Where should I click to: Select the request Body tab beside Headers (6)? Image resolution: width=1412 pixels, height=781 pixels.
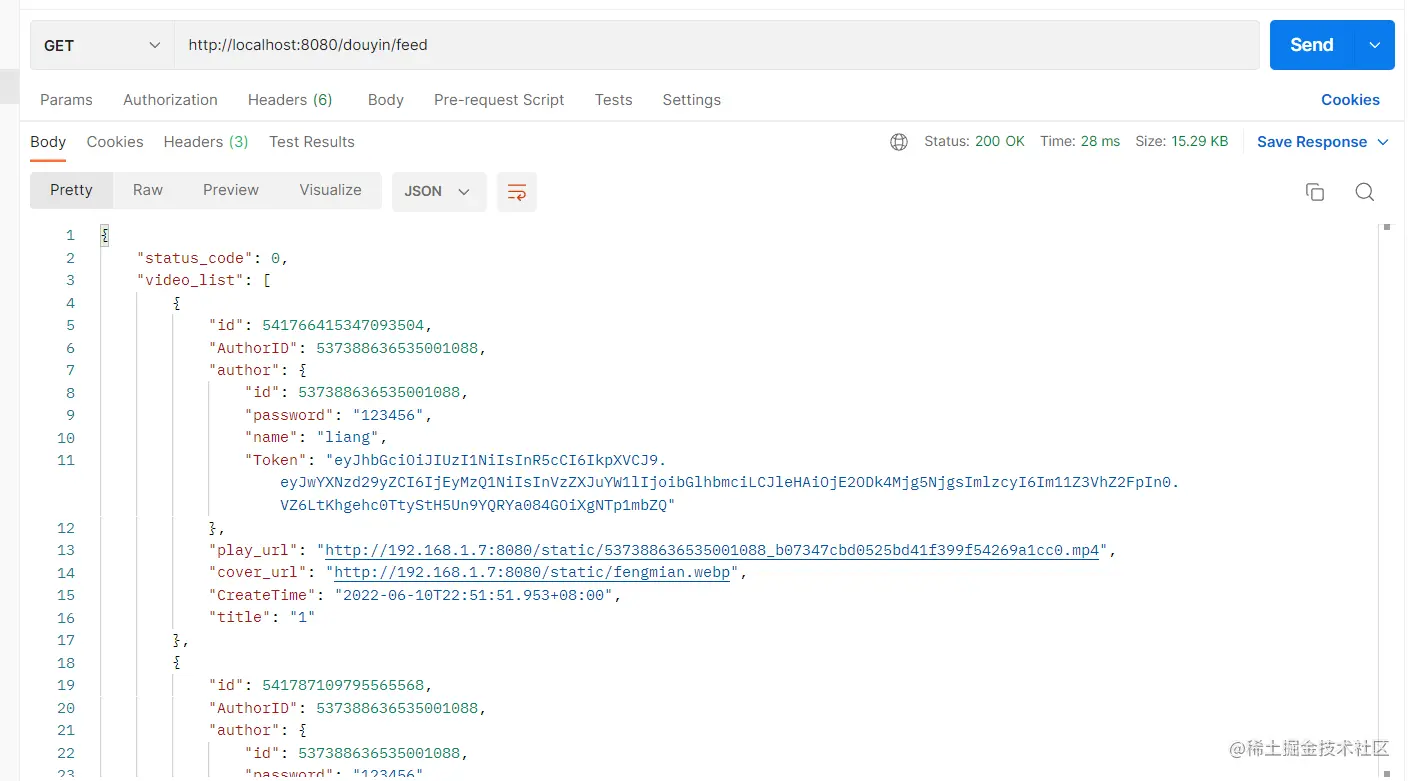pyautogui.click(x=386, y=100)
